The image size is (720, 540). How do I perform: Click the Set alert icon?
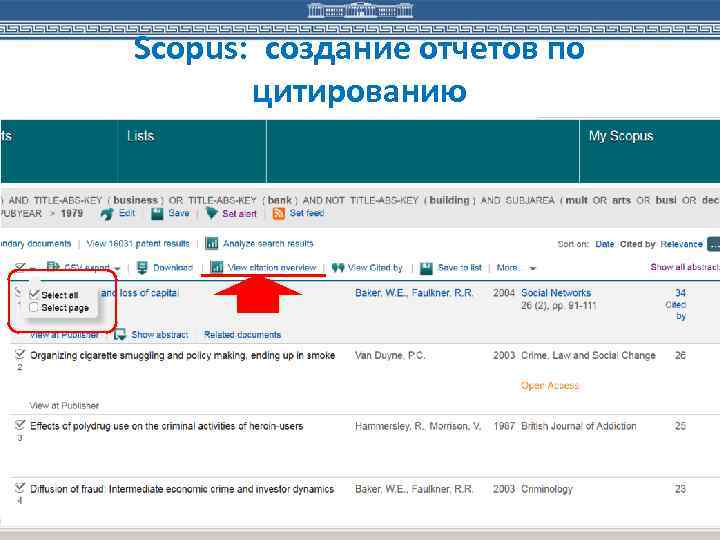click(x=212, y=214)
